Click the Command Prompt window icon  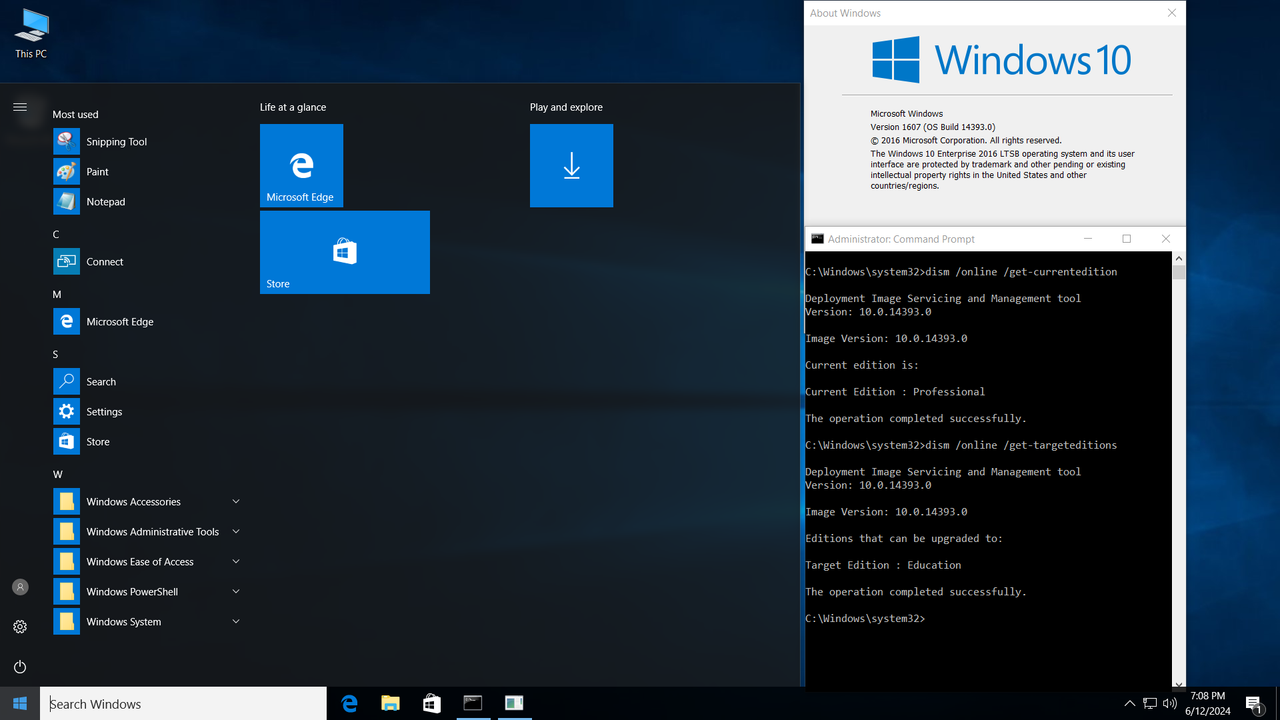tap(817, 239)
